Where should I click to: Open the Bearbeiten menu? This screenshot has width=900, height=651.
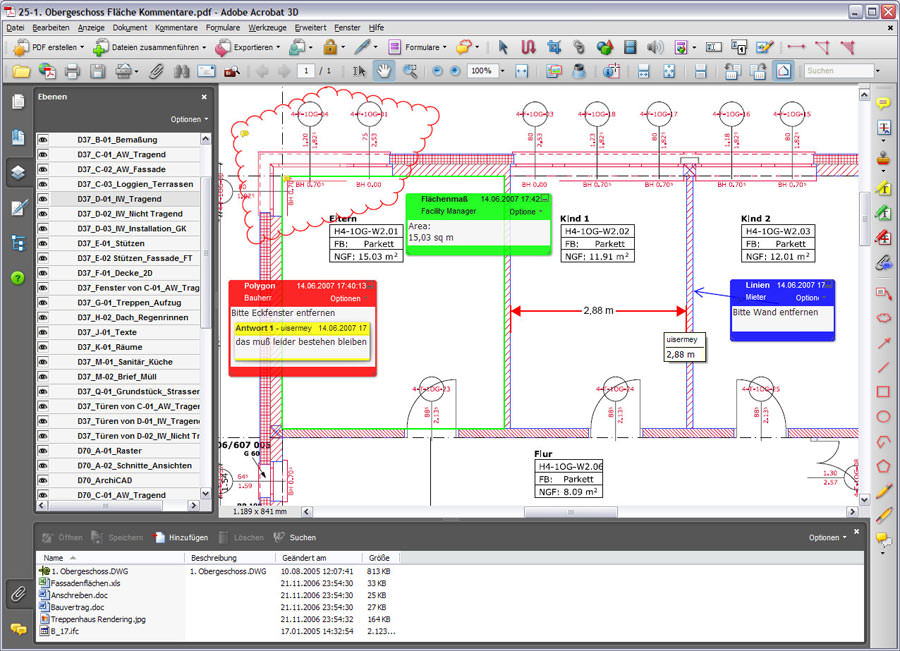coord(51,28)
